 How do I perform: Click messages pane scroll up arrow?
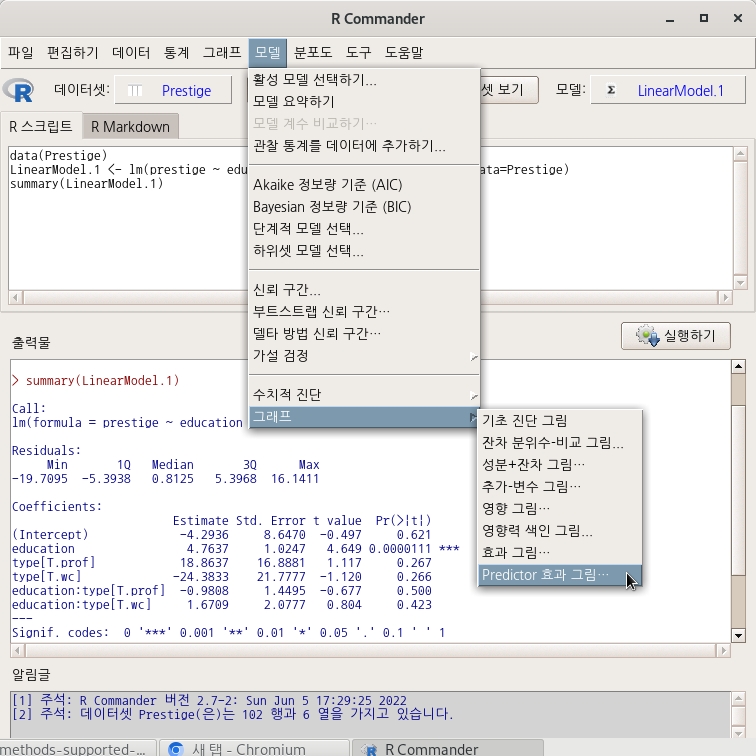739,698
